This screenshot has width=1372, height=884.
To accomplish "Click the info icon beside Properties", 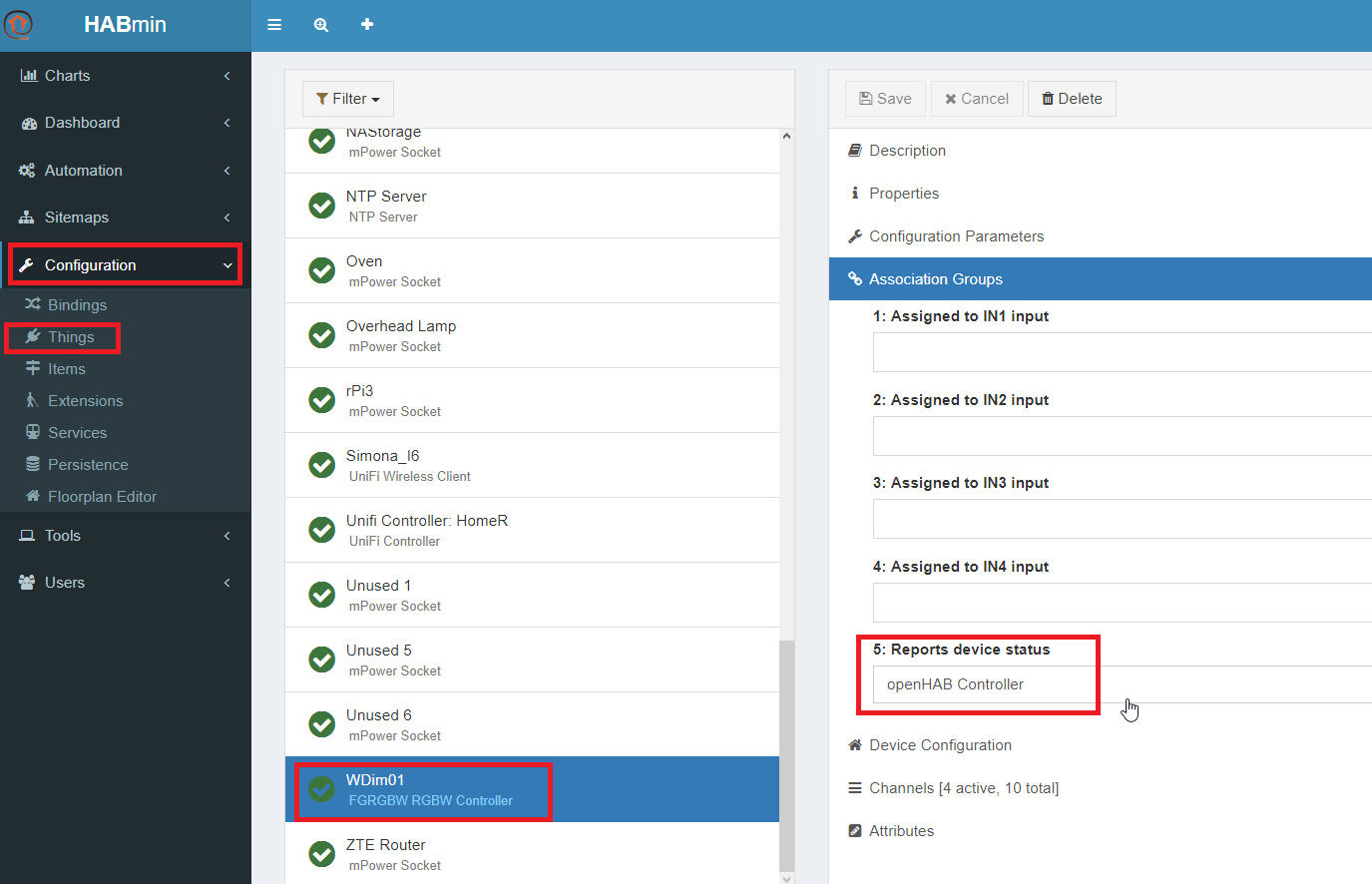I will (855, 193).
